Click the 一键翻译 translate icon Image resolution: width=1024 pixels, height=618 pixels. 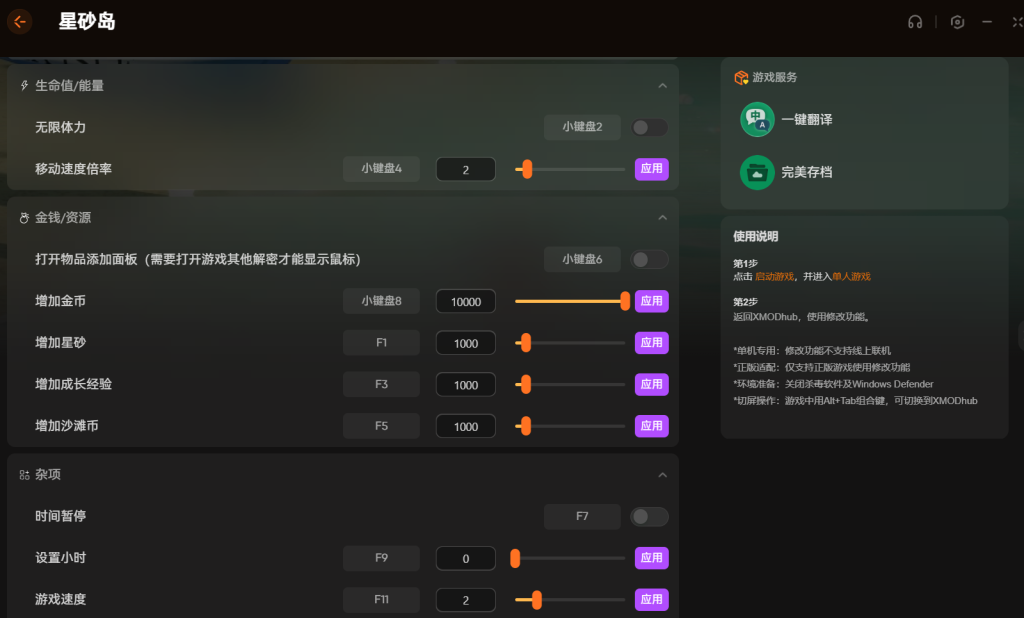tap(757, 120)
